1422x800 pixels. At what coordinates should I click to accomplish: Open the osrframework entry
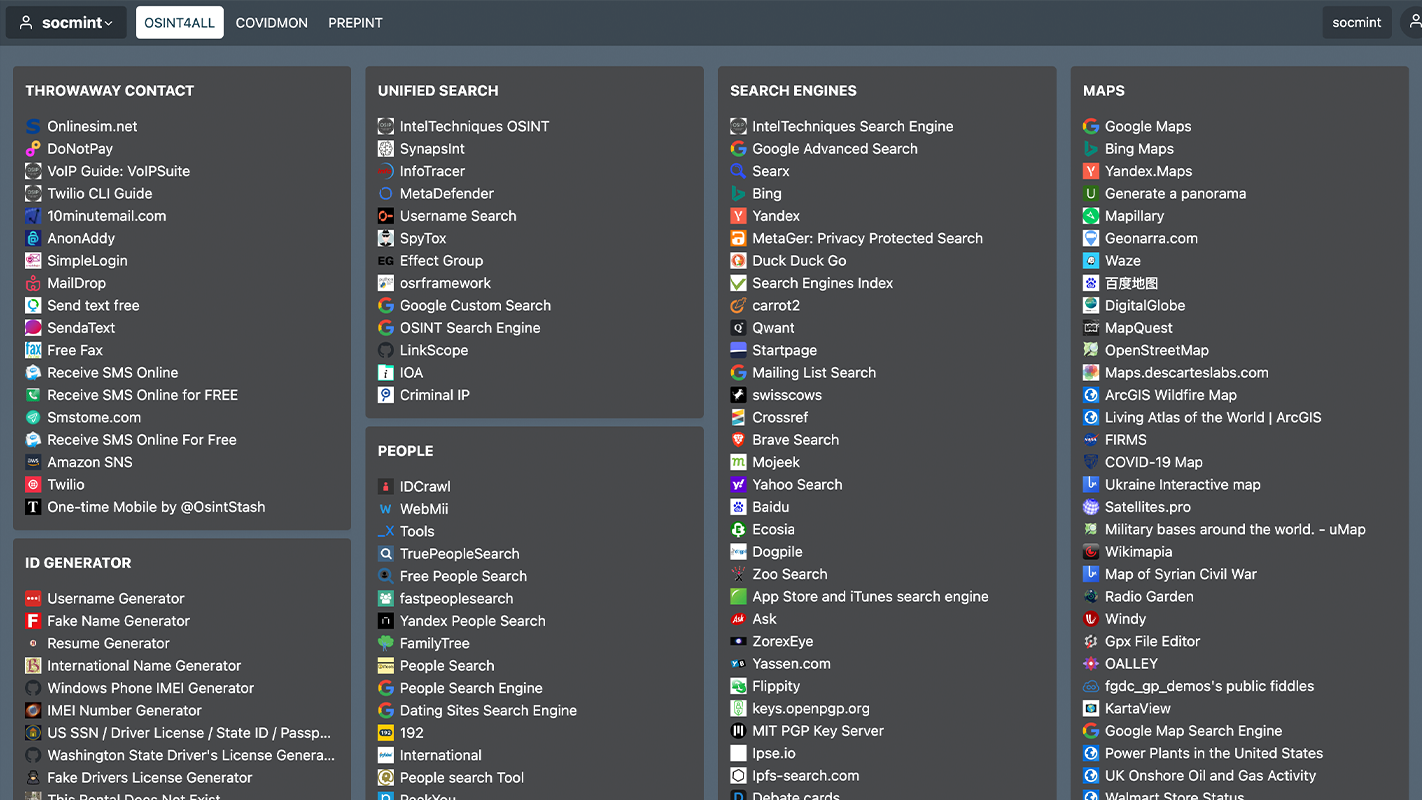[445, 283]
